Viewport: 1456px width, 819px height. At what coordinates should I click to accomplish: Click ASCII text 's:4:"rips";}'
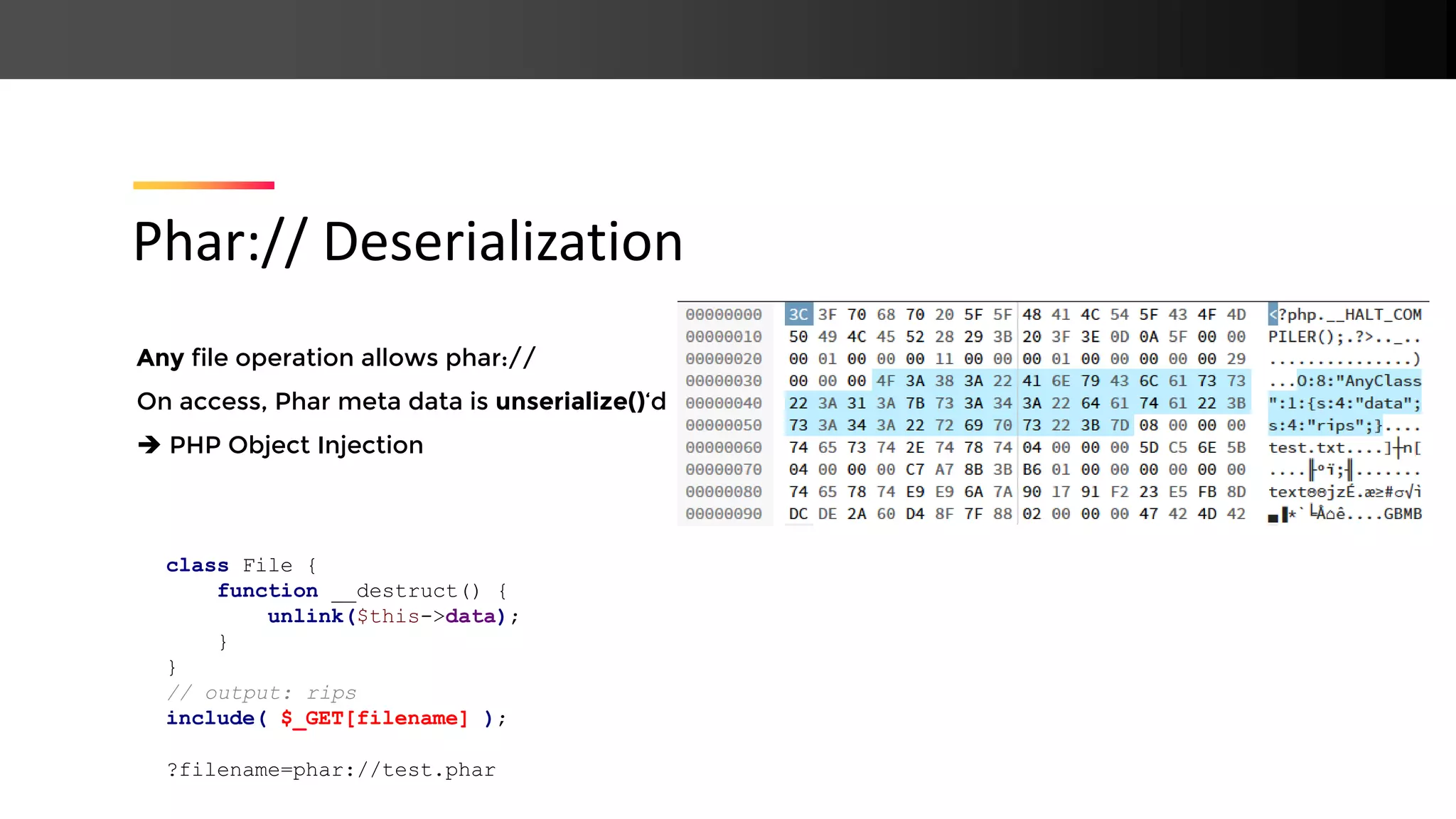(x=1326, y=425)
